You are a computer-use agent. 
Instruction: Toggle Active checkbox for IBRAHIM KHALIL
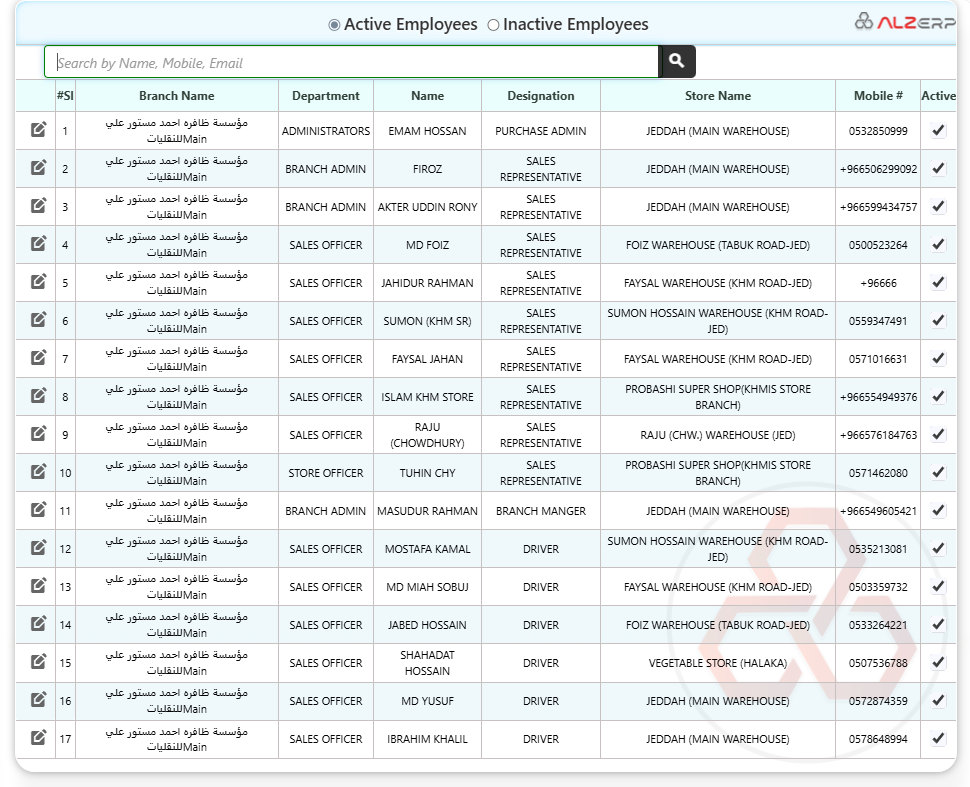point(938,738)
